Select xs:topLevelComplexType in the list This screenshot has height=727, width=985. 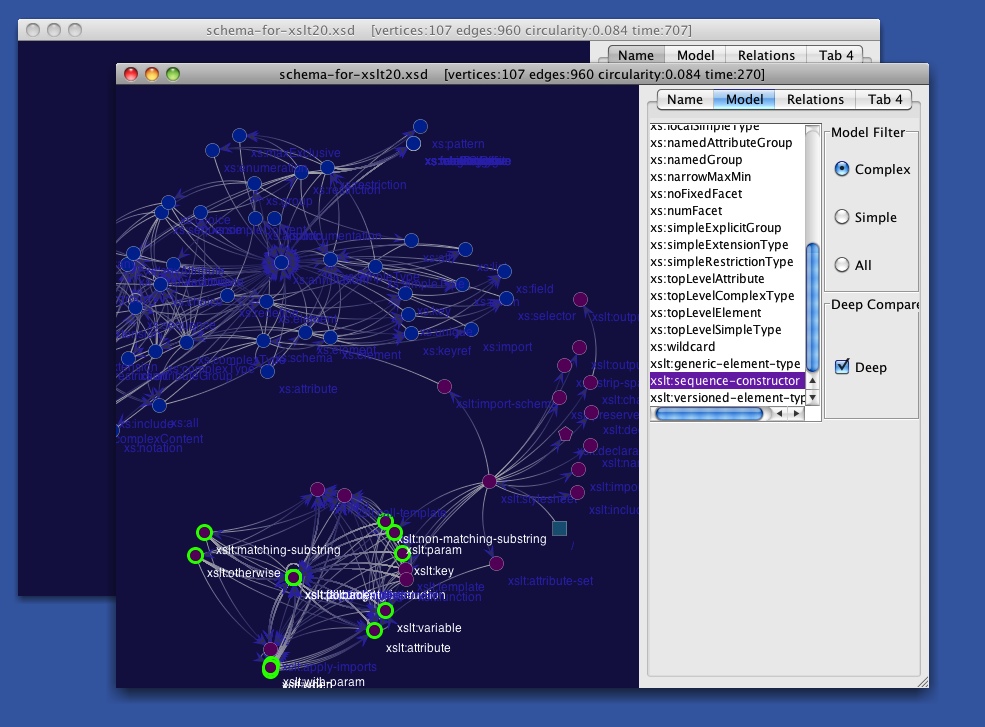point(727,295)
